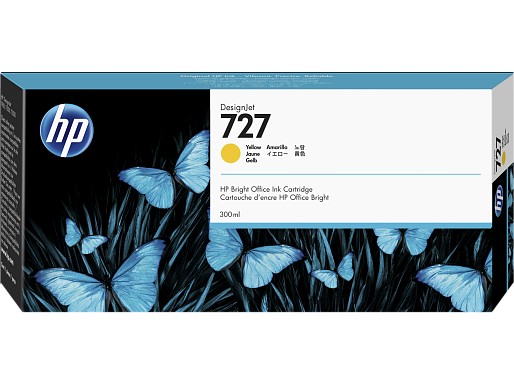This screenshot has height=386, width=514.
Task: Click the 'Gelb' color name
Action: 251,160
